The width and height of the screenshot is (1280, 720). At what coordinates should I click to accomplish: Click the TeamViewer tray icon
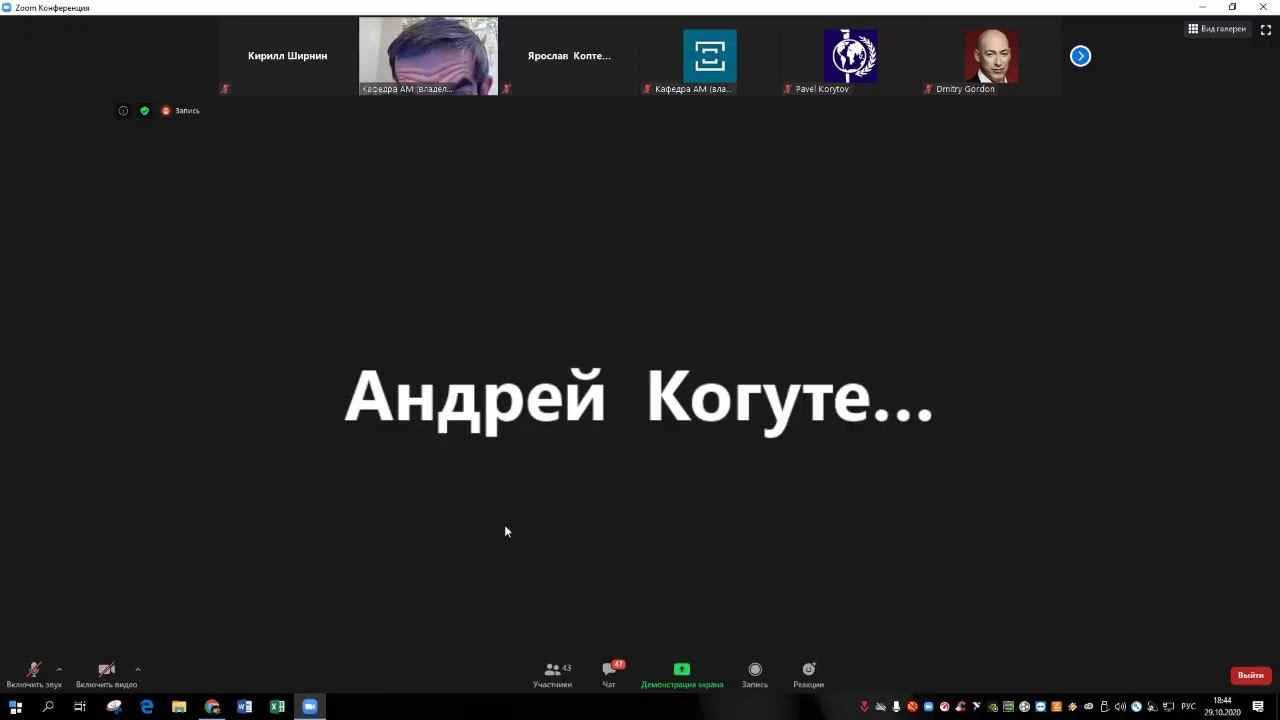[x=1040, y=707]
